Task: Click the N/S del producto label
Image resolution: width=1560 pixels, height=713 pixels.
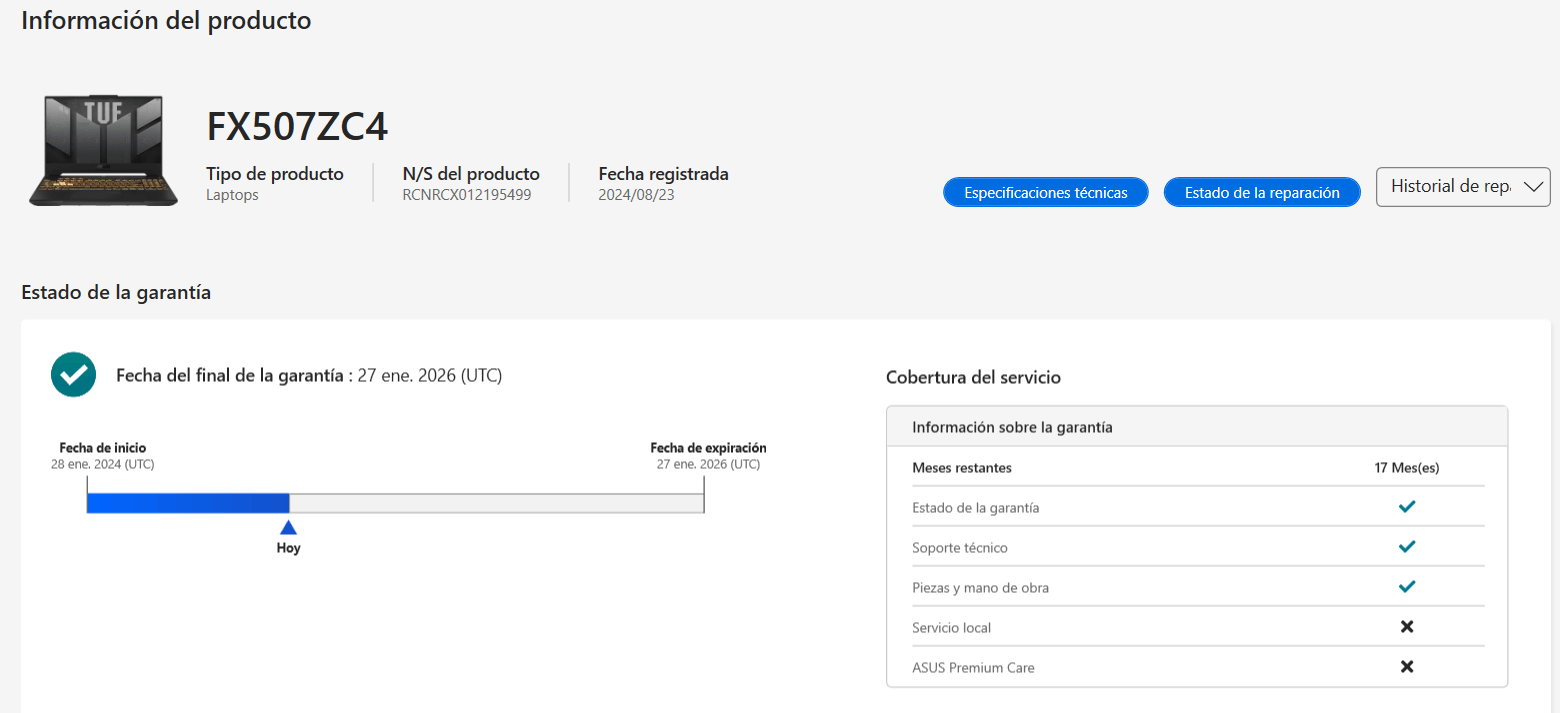Action: coord(471,174)
